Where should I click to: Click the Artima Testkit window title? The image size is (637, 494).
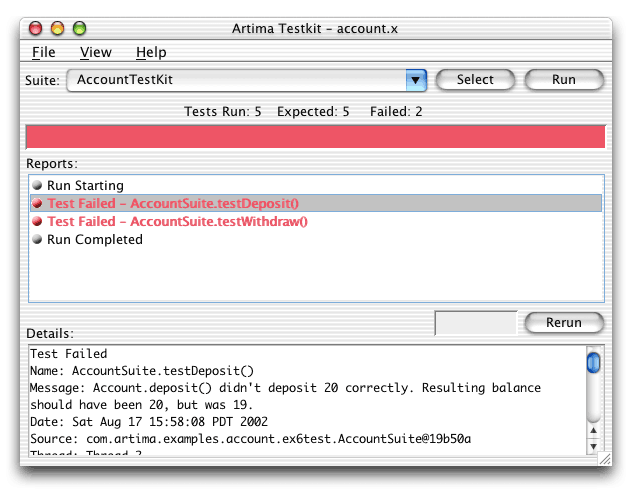coord(315,28)
